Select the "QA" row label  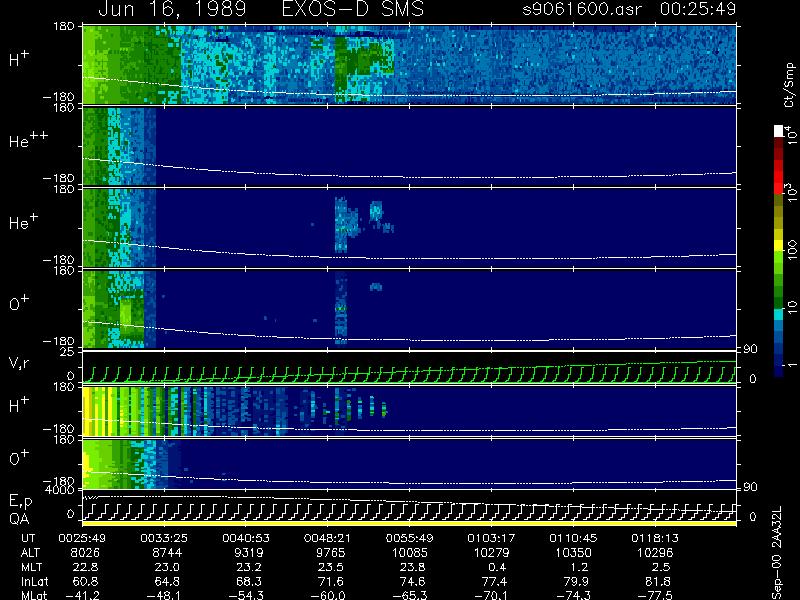19,518
